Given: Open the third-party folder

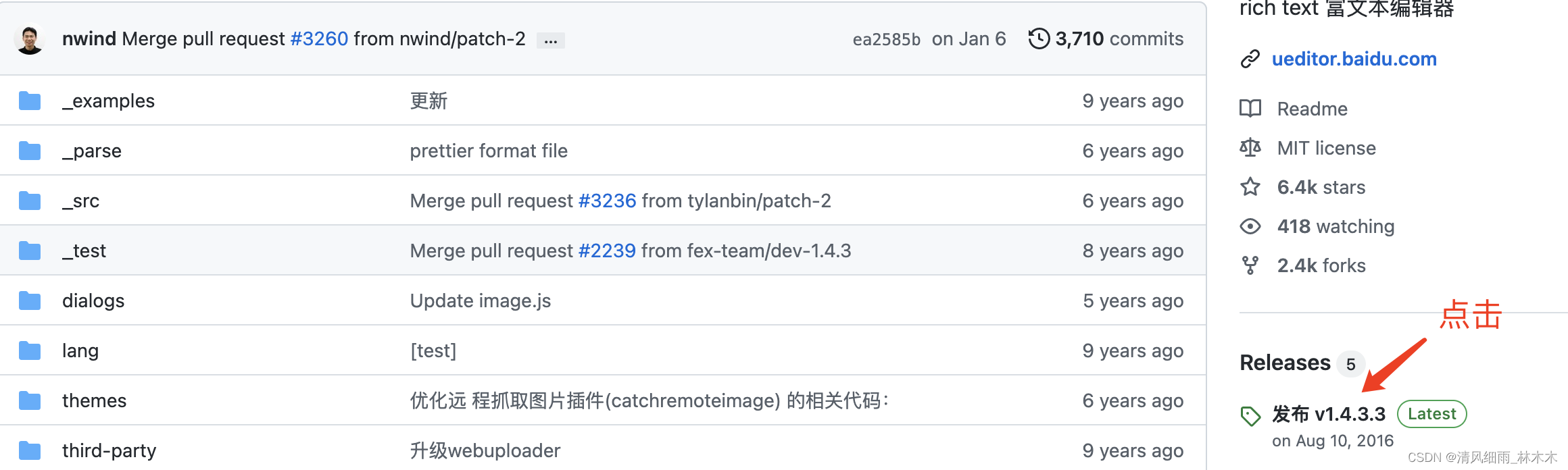Looking at the screenshot, I should tap(109, 450).
